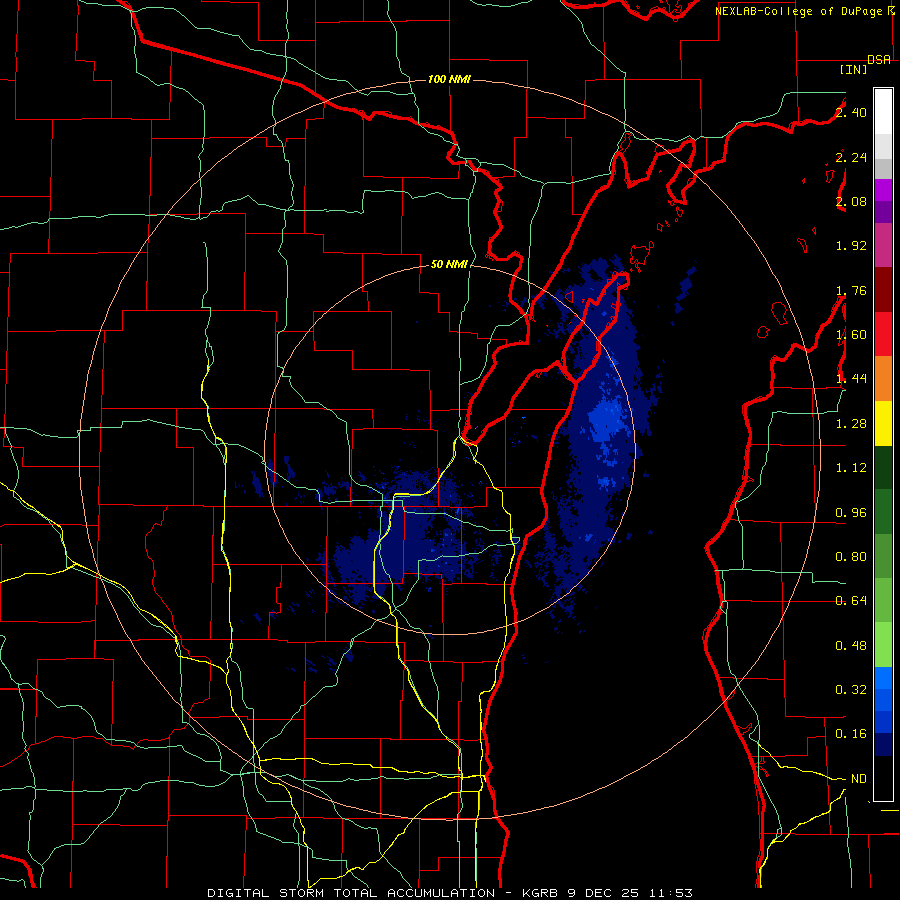900x900 pixels.
Task: Select the white swatch atop the legend
Action: (883, 112)
